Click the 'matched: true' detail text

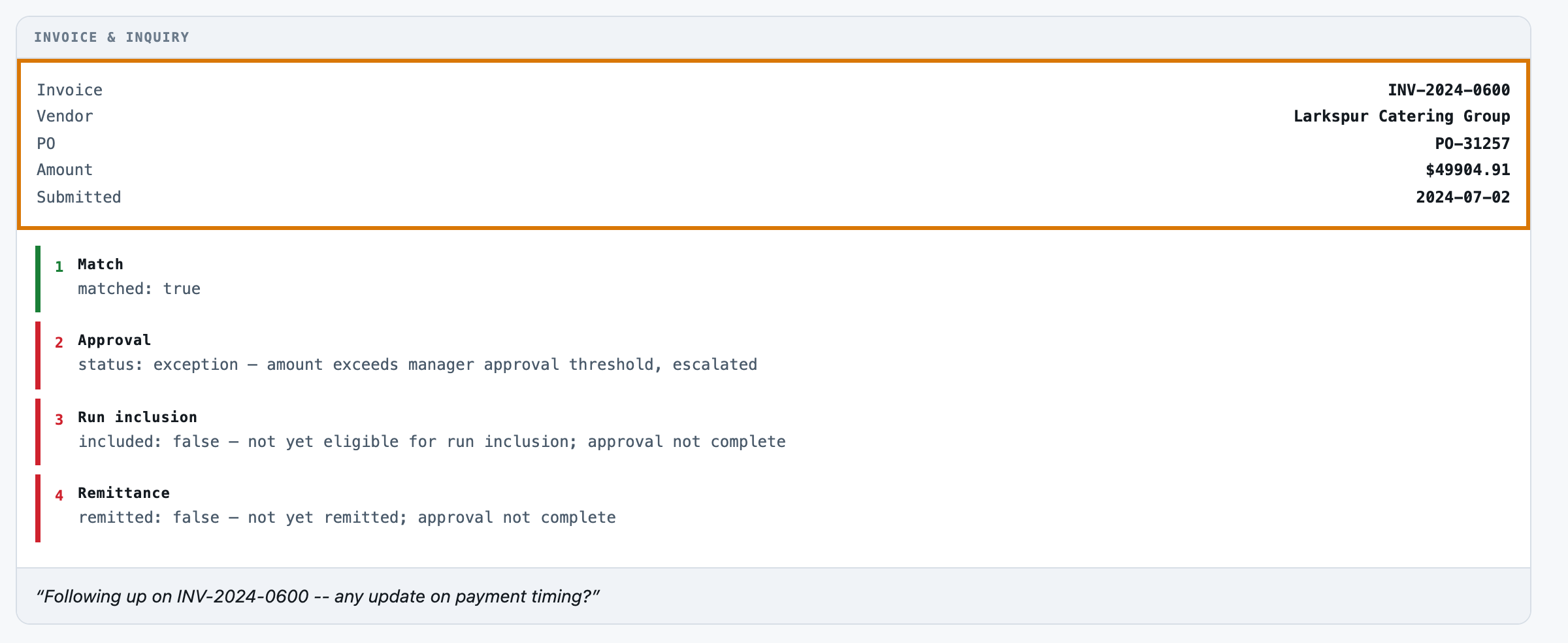(x=139, y=289)
